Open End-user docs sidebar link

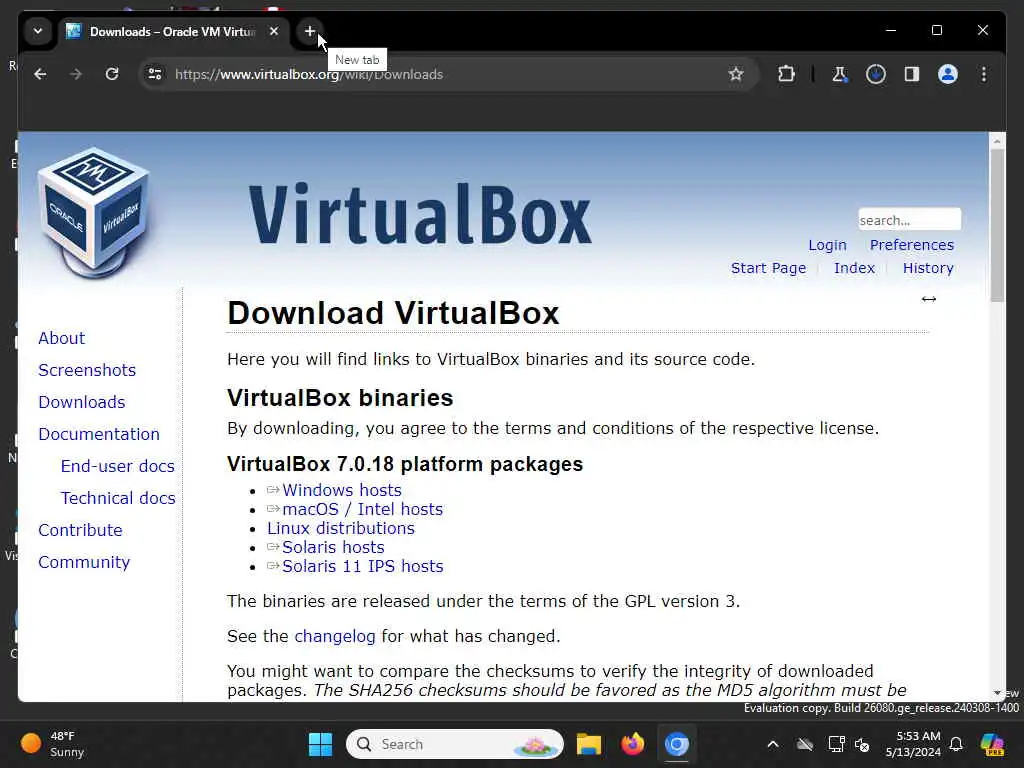[118, 466]
